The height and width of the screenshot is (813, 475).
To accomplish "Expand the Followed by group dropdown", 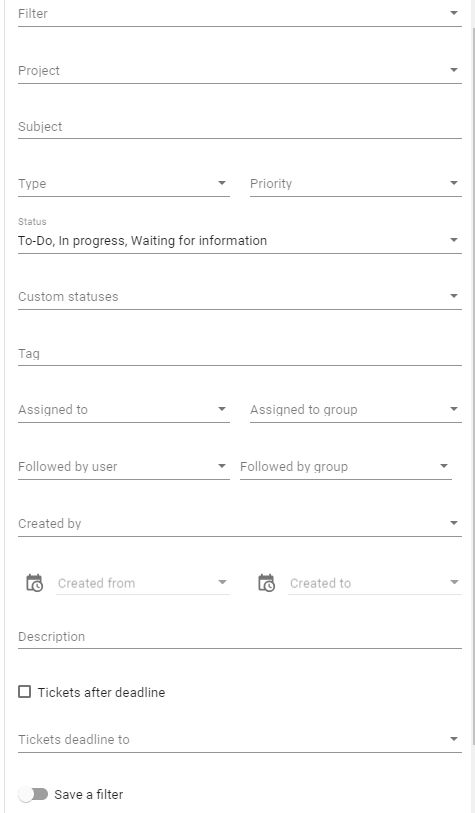I will pyautogui.click(x=345, y=467).
